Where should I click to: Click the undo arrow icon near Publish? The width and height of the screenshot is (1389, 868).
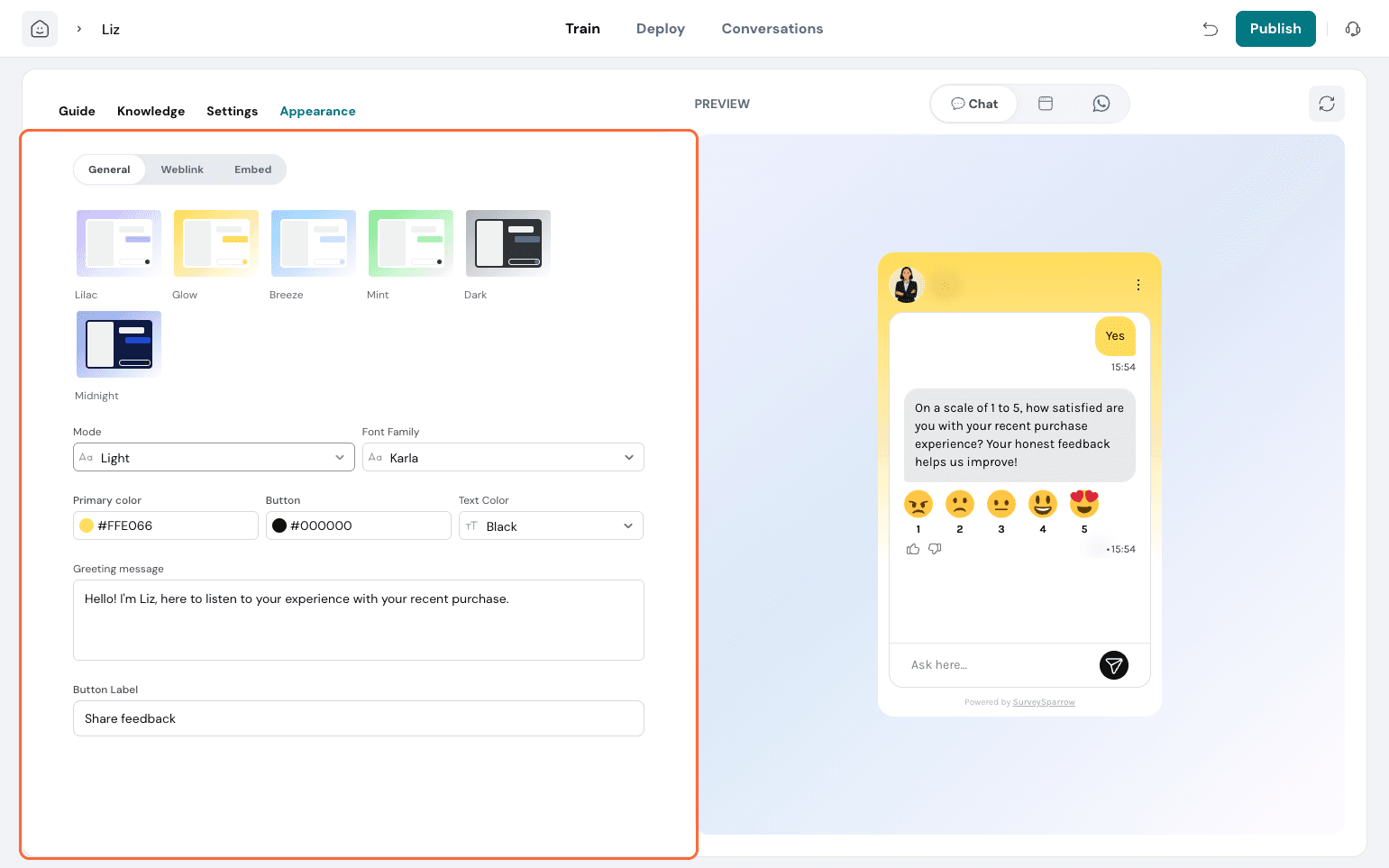(1211, 29)
